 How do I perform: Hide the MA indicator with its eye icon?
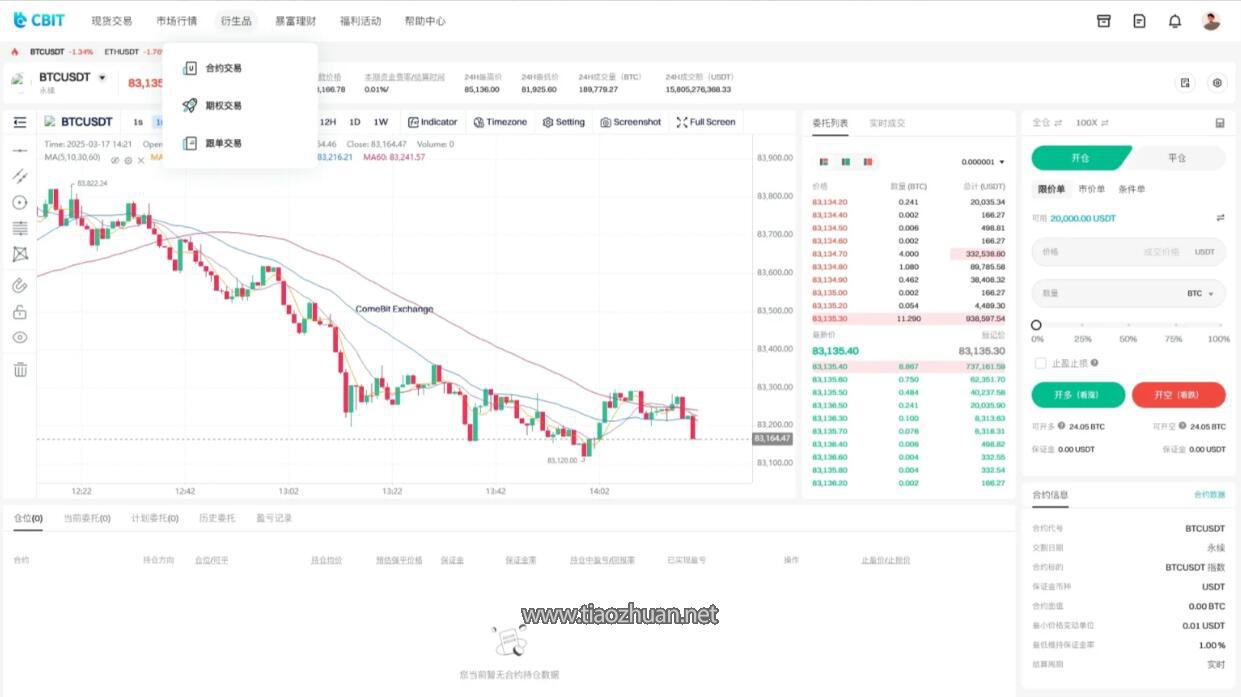pos(115,160)
